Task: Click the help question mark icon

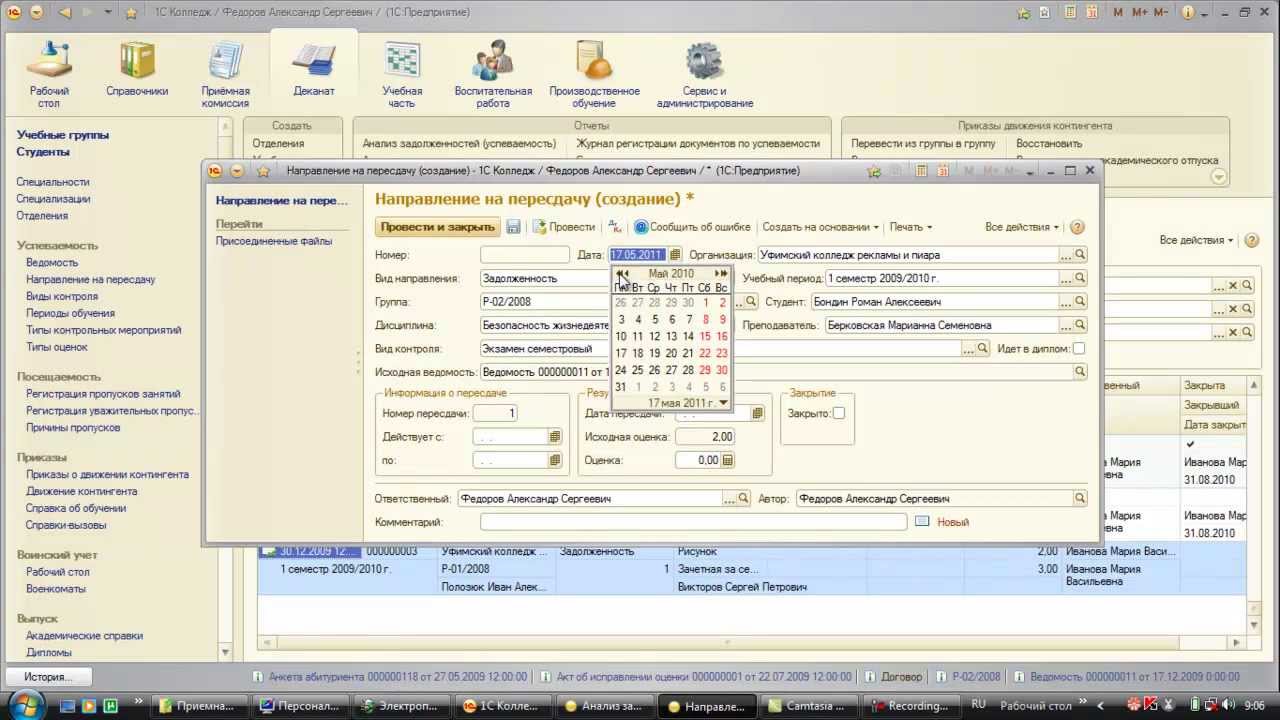Action: coord(1077,227)
